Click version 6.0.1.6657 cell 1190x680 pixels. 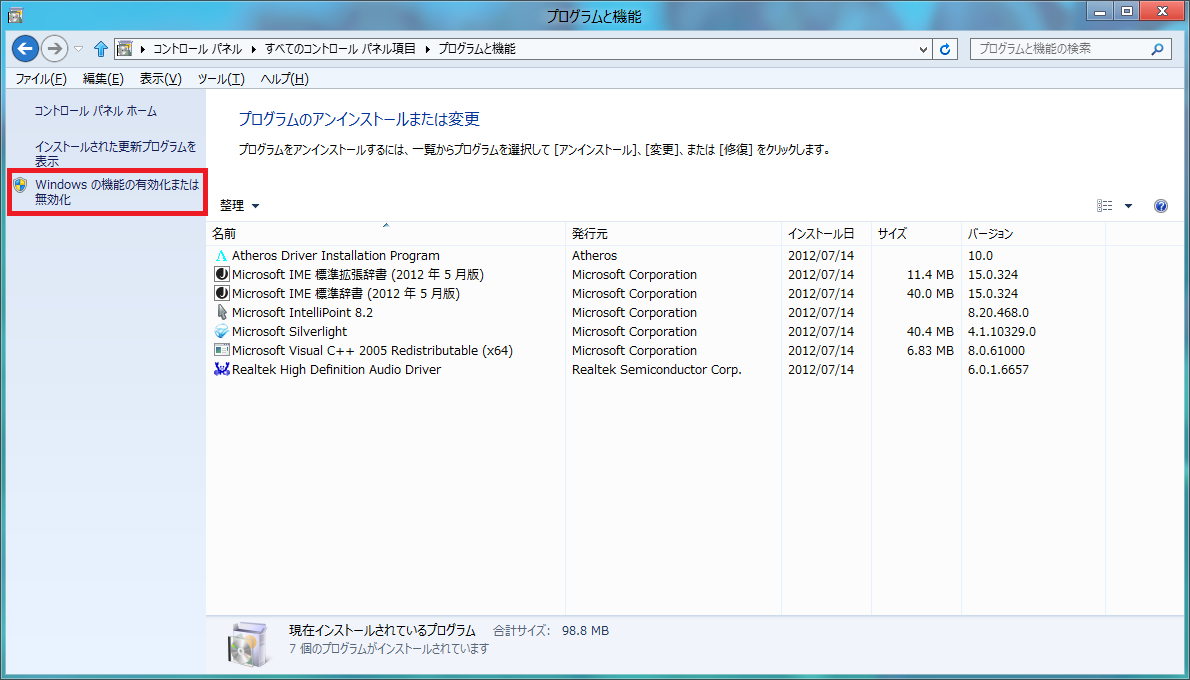[998, 370]
